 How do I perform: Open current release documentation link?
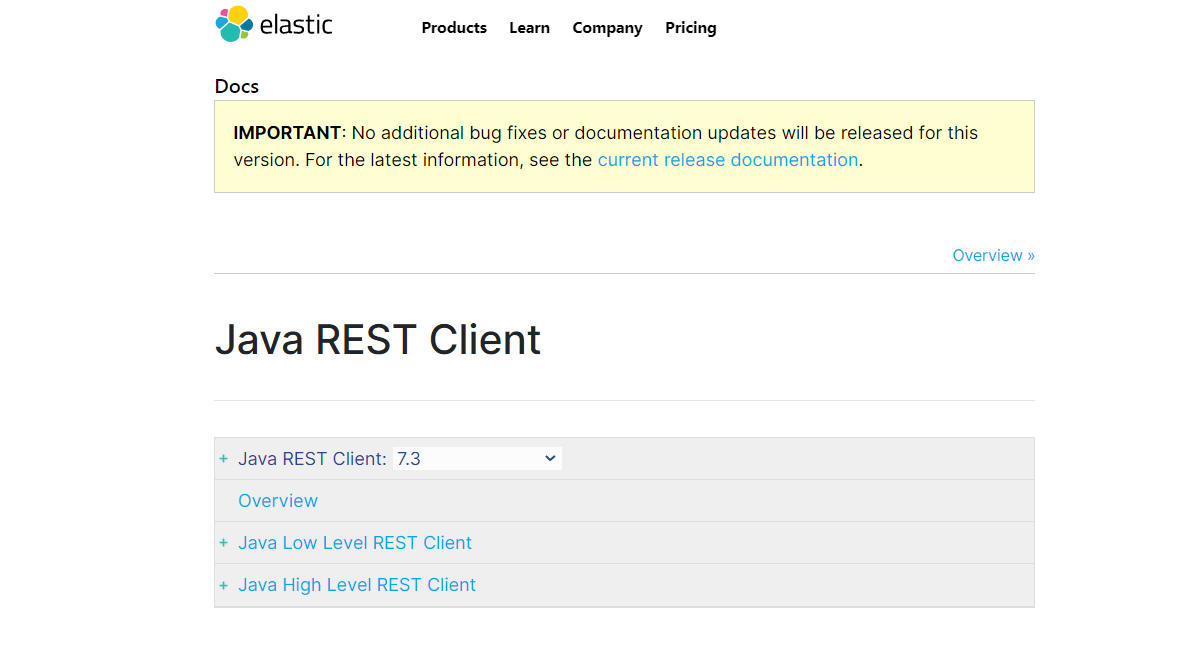727,160
